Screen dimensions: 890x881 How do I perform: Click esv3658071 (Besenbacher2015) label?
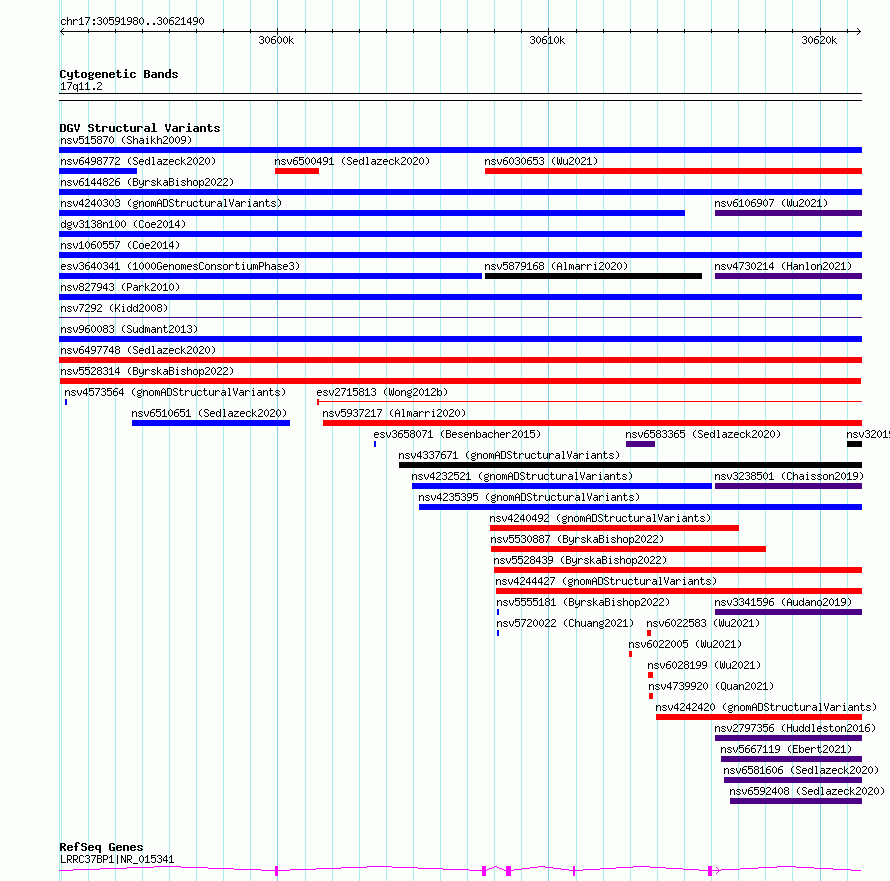click(x=457, y=434)
